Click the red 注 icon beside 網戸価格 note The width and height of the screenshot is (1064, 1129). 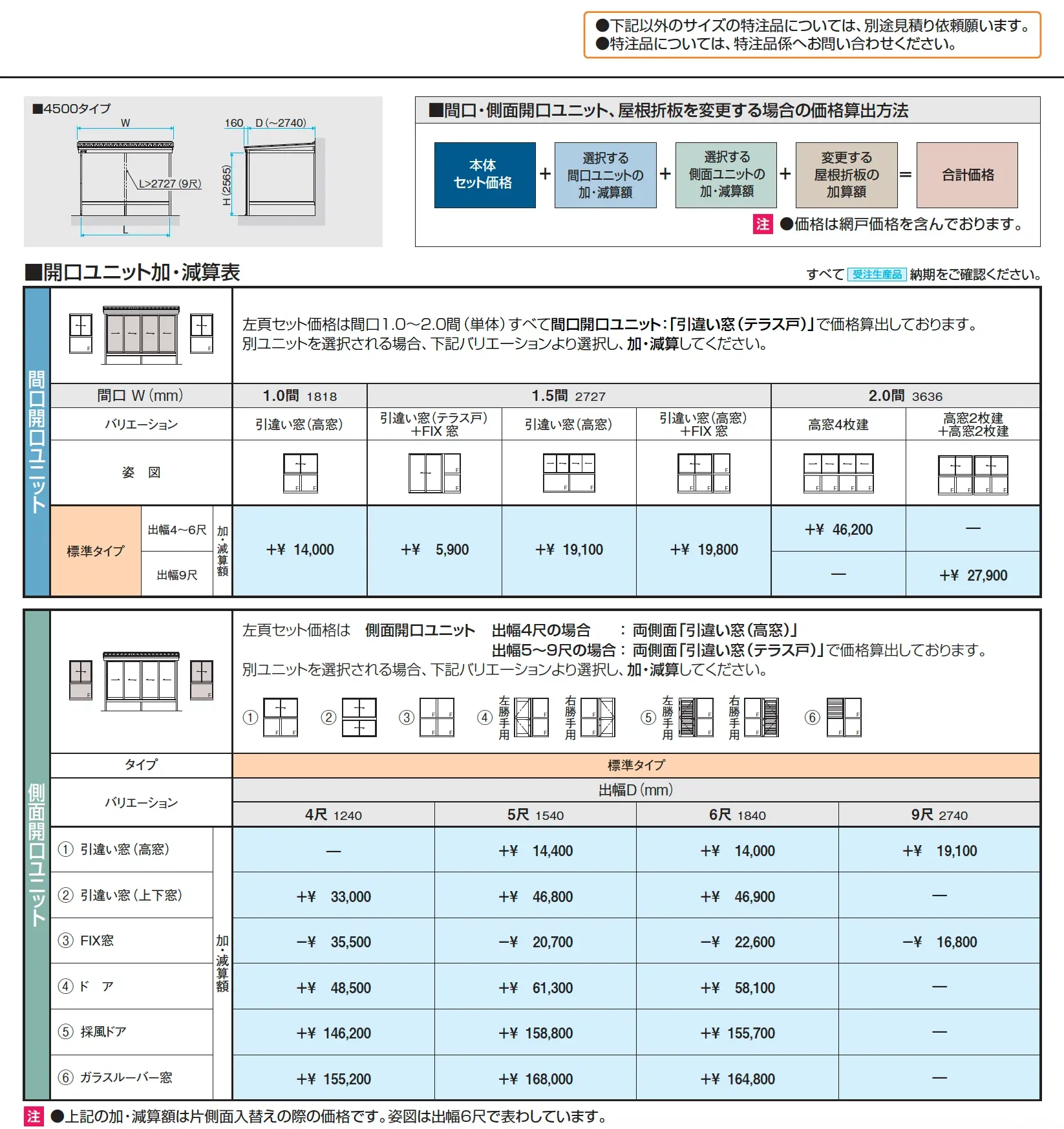tap(763, 224)
